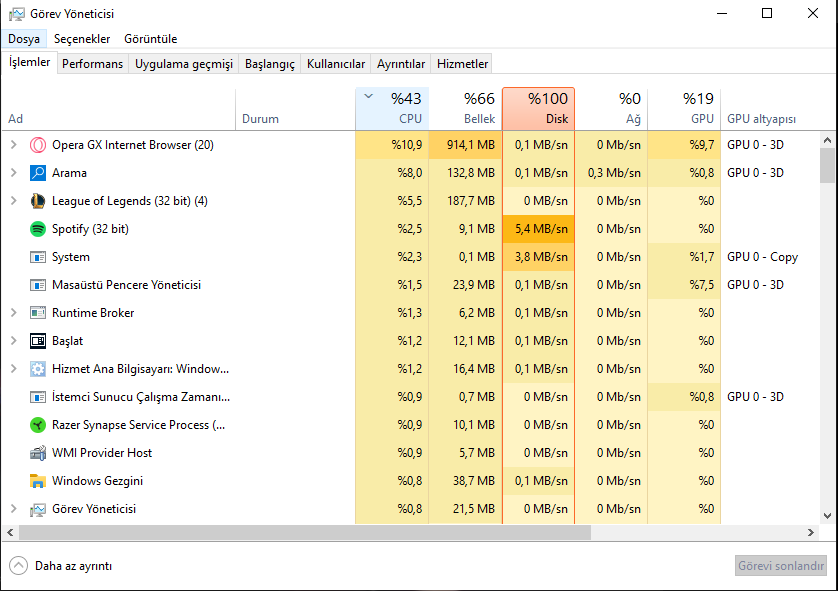
Task: Expand Opera GX Internet Browser group
Action: tap(14, 145)
